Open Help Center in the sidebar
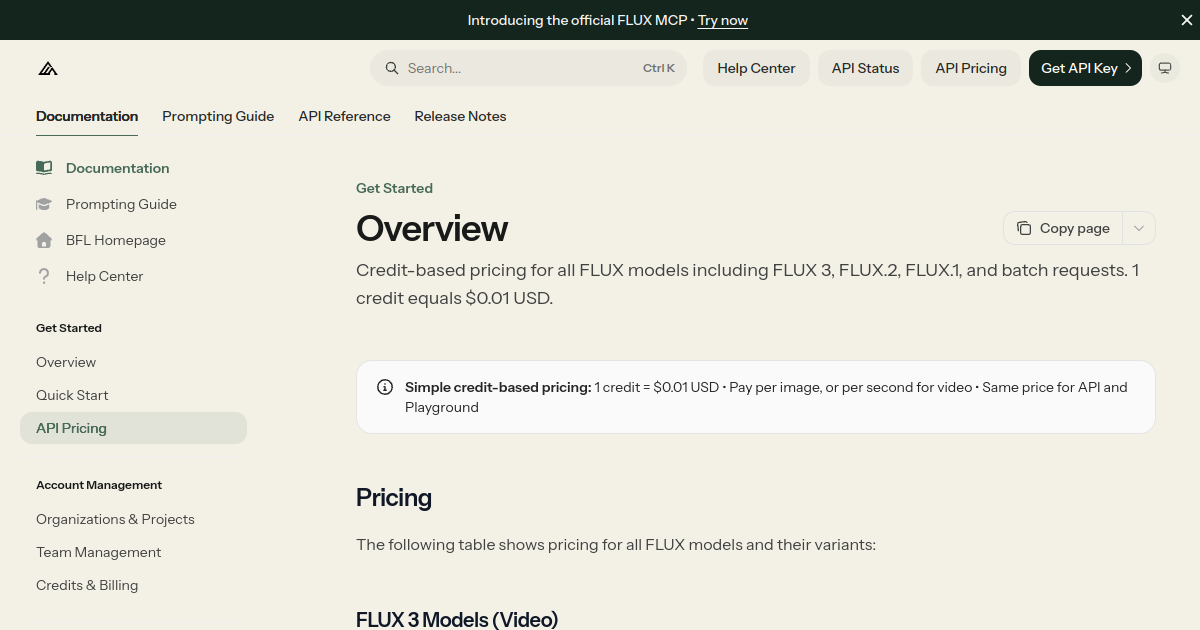Image resolution: width=1200 pixels, height=630 pixels. point(105,276)
